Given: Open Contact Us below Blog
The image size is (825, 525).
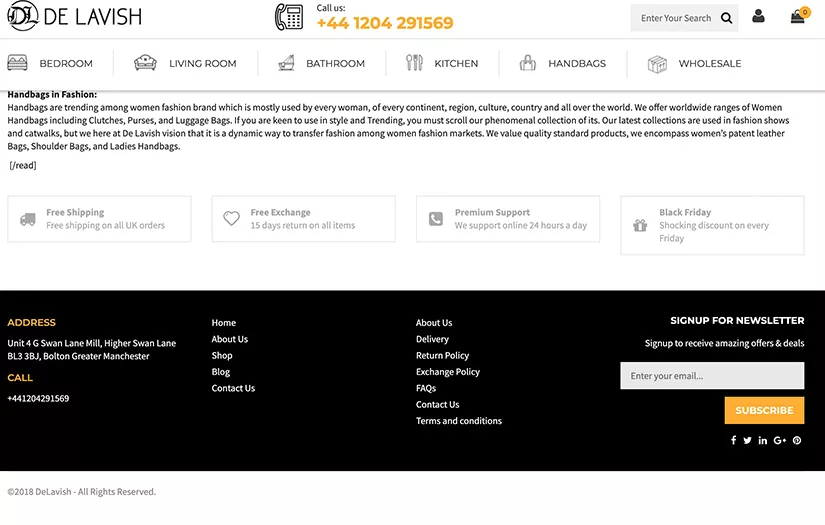Looking at the screenshot, I should [x=233, y=388].
